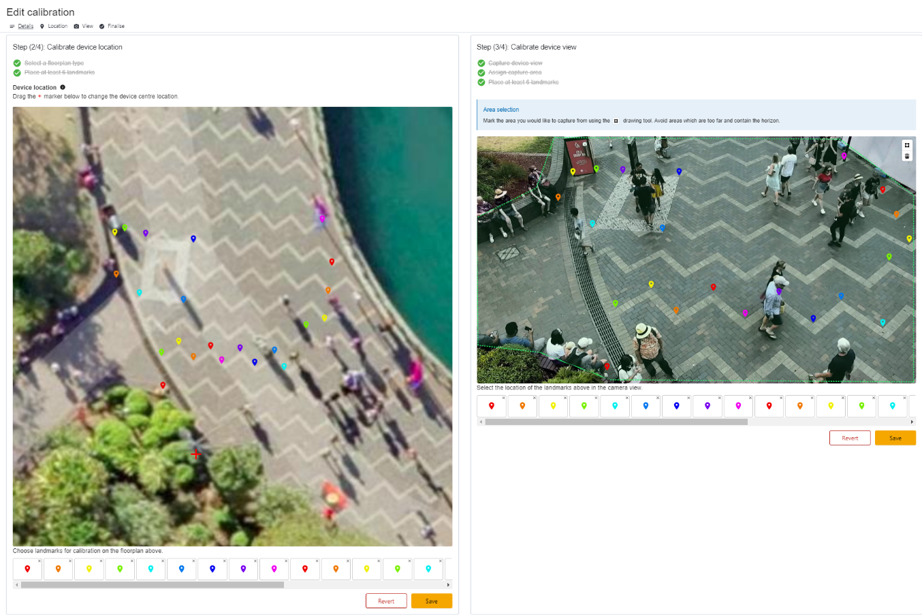
Task: Click left arrow of camera landmarks scrollbar
Action: click(x=480, y=422)
